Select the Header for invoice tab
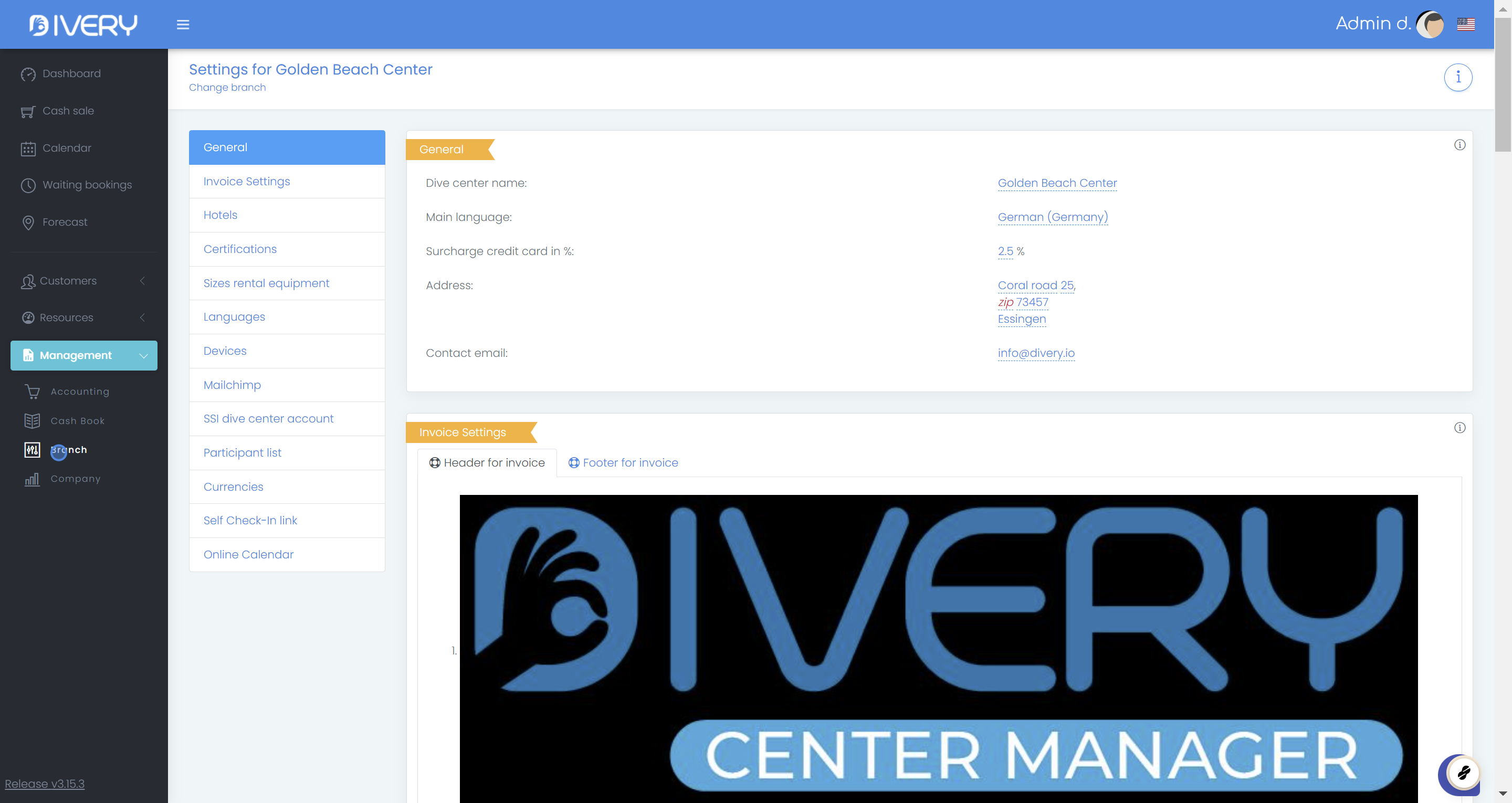Viewport: 1512px width, 803px height. click(487, 463)
